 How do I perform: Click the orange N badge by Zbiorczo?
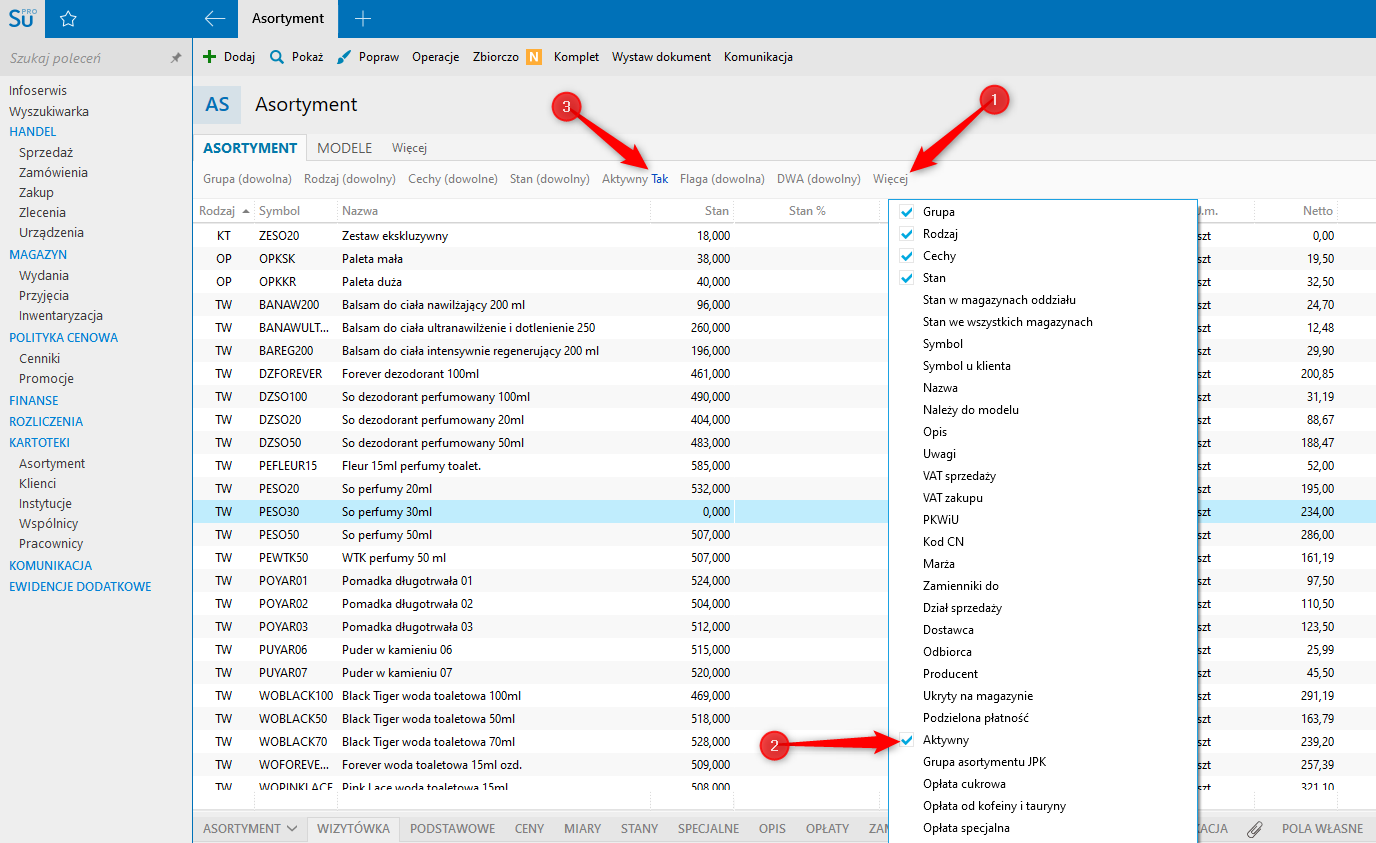(x=534, y=57)
